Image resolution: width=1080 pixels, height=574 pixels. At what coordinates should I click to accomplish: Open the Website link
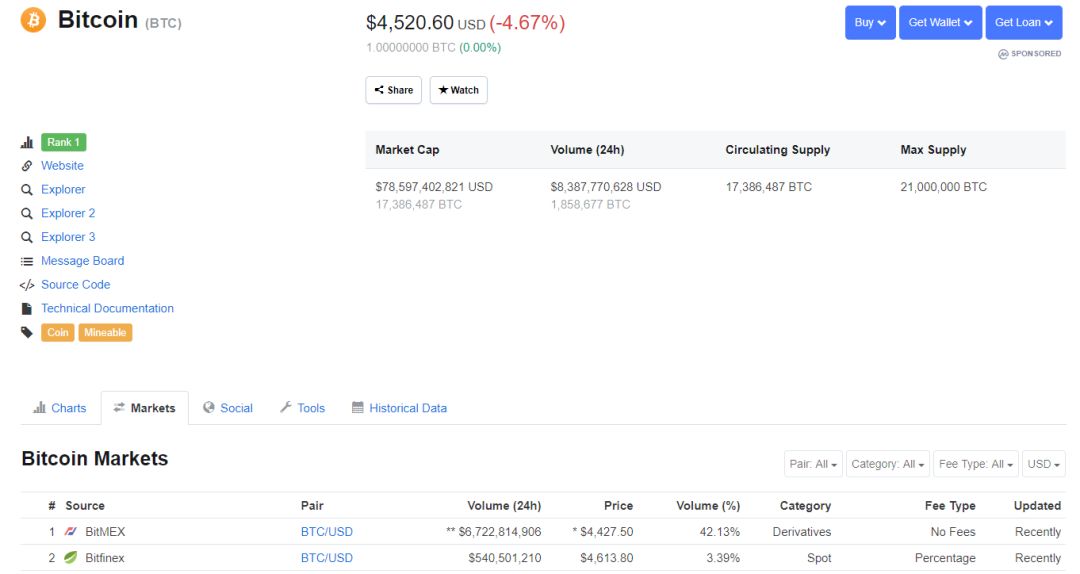click(62, 165)
